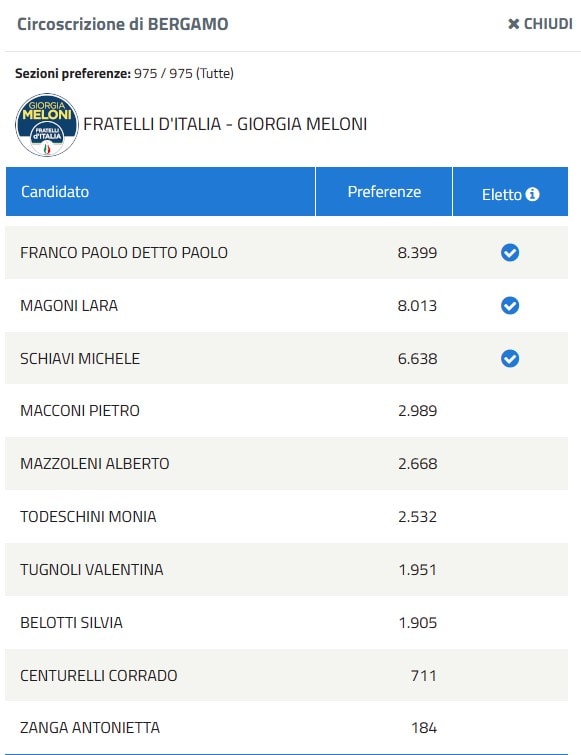Click candidate name MAGONI LARA
Viewport: 581px width, 755px height.
tap(69, 305)
